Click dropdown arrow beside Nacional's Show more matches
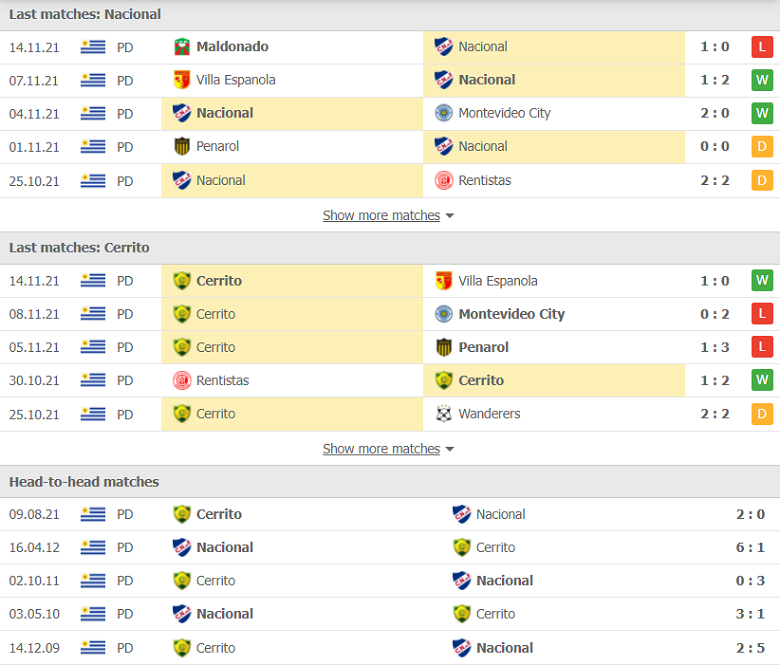Viewport: 780px width, 665px height. click(450, 216)
